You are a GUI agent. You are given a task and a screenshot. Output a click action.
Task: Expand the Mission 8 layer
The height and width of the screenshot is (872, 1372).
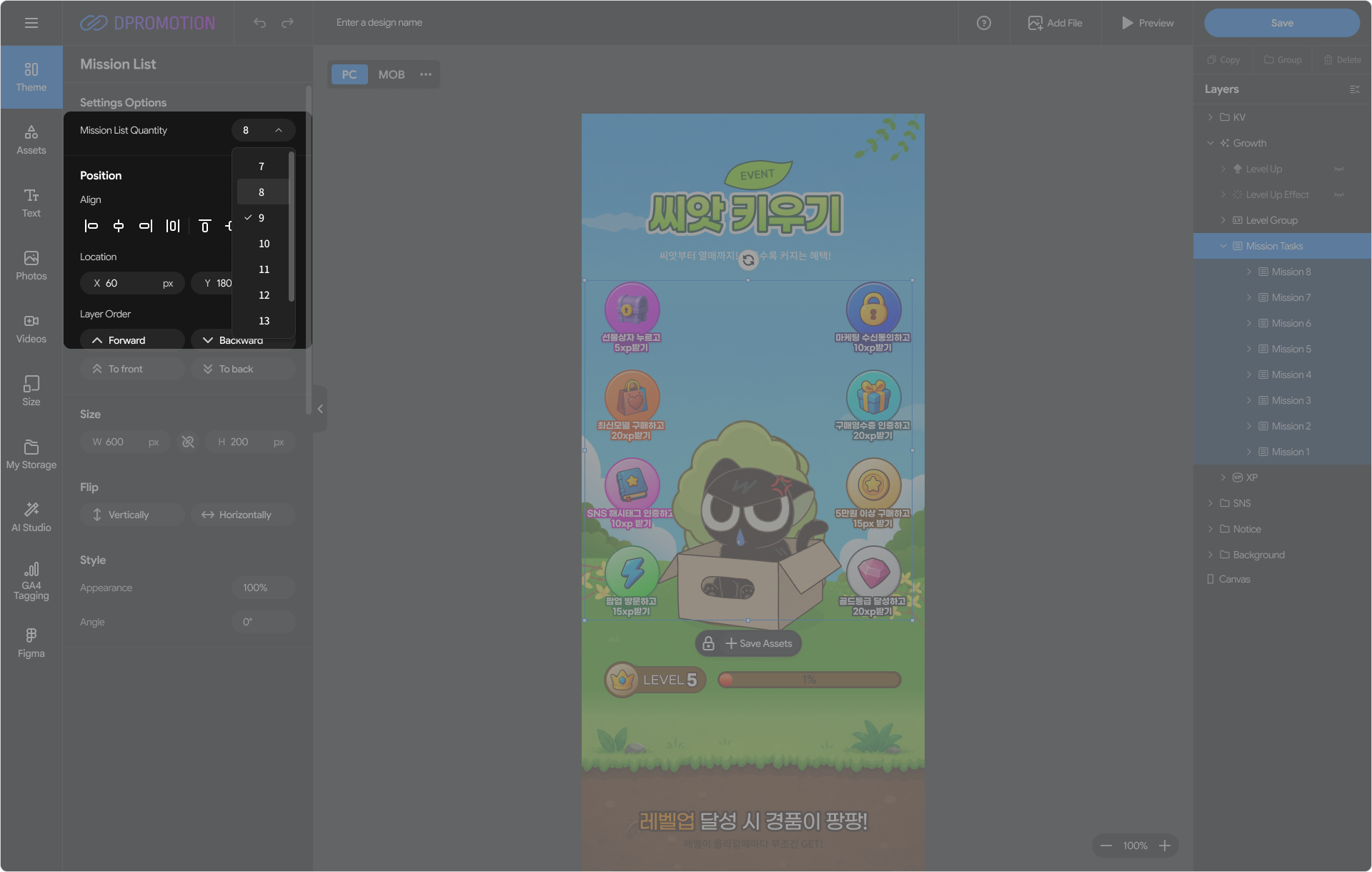coord(1249,272)
